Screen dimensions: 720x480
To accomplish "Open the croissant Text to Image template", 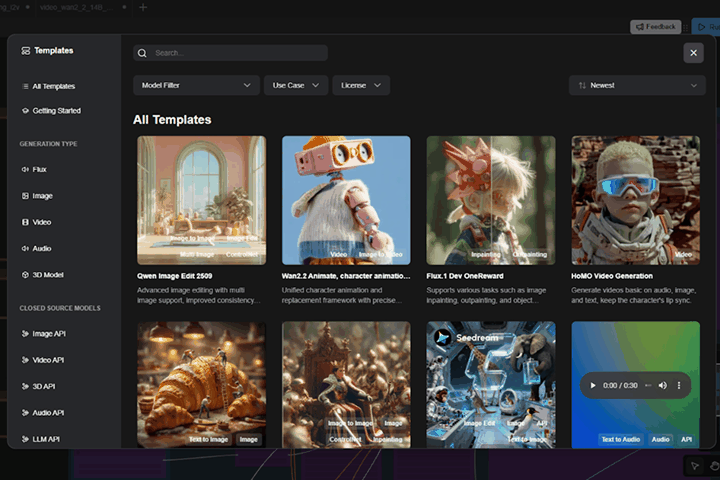I will tap(202, 384).
